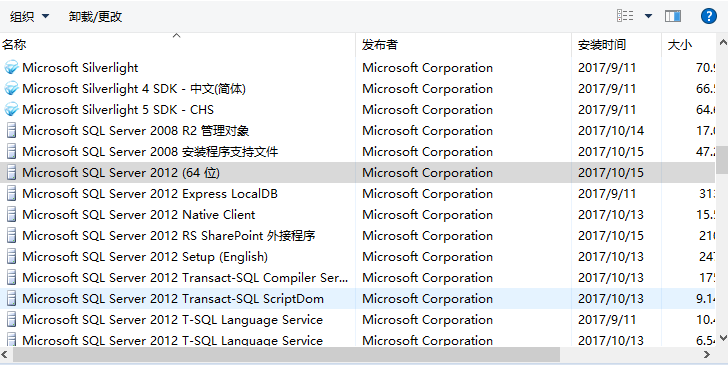Viewport: 728px width, 365px height.
Task: Open the 组织 dropdown menu
Action: click(29, 17)
